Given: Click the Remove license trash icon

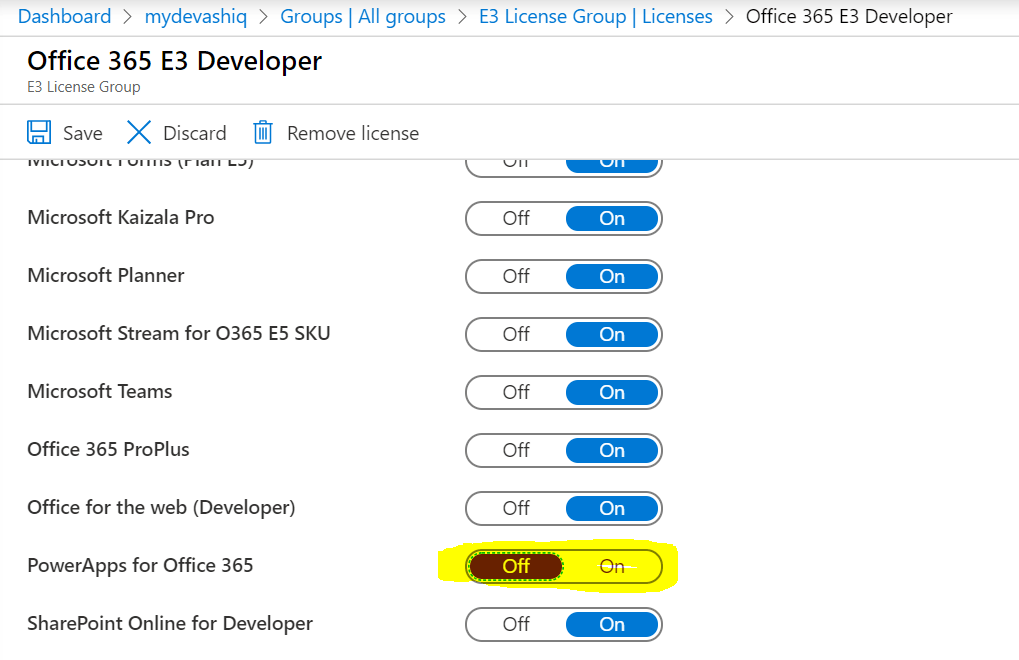Looking at the screenshot, I should (263, 133).
